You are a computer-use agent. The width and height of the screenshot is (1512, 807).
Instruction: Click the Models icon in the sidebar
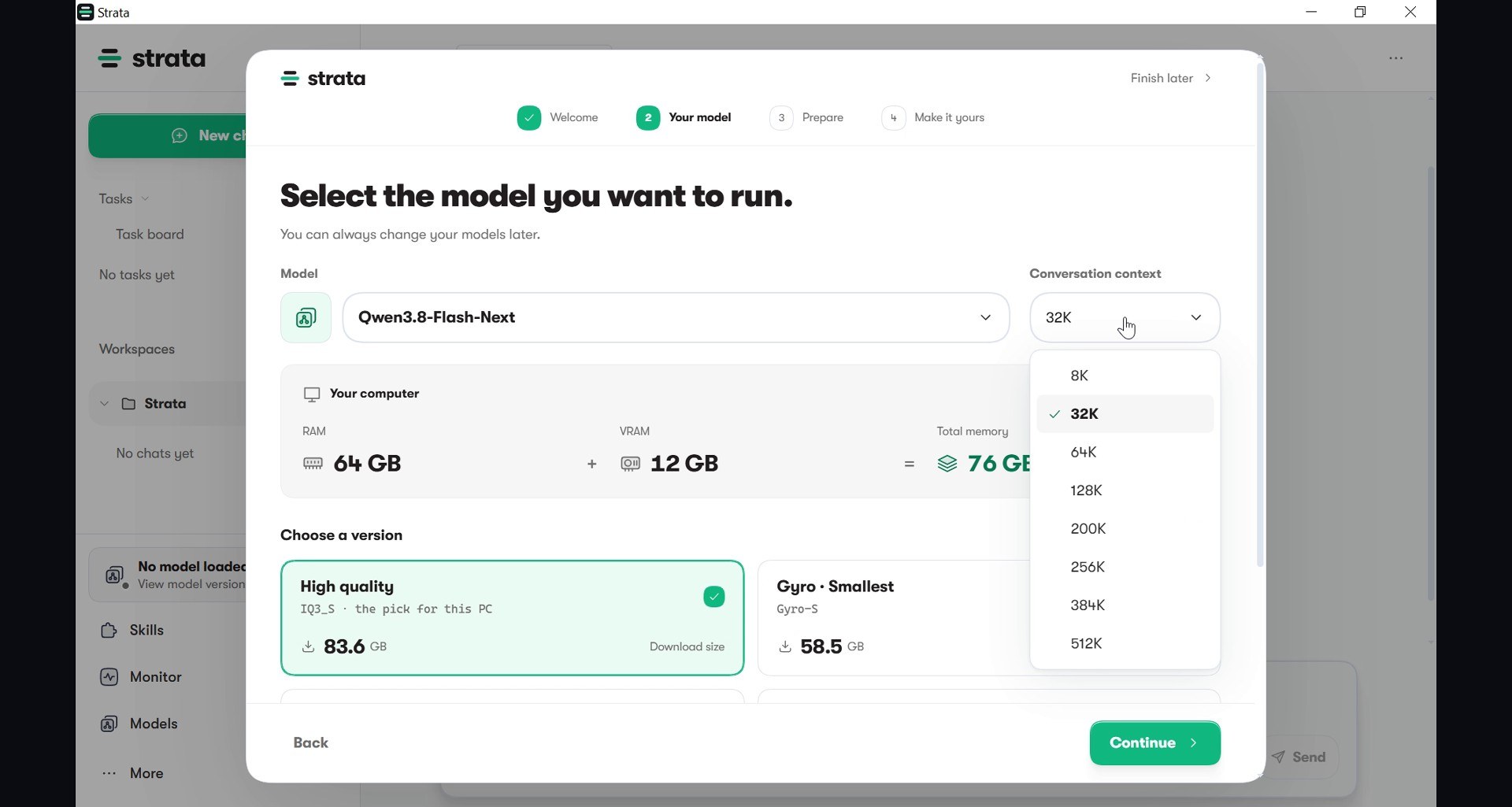coord(109,724)
